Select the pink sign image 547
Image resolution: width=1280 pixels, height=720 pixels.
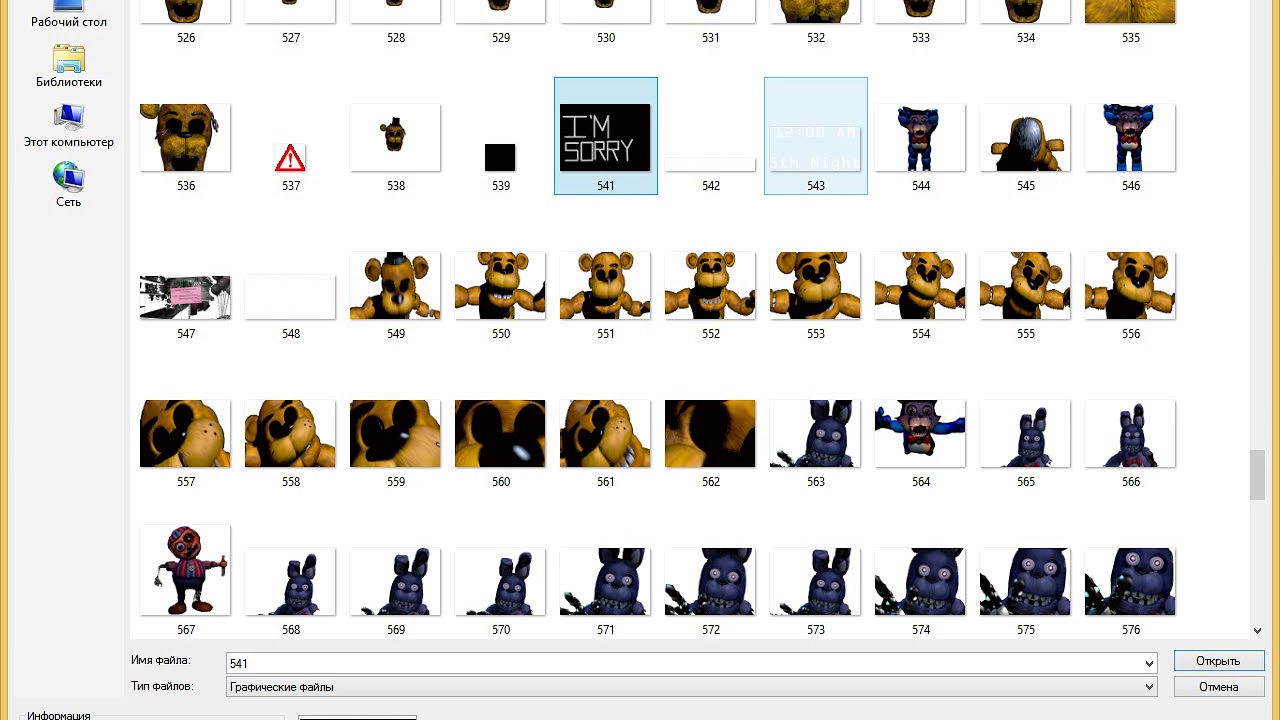(185, 297)
